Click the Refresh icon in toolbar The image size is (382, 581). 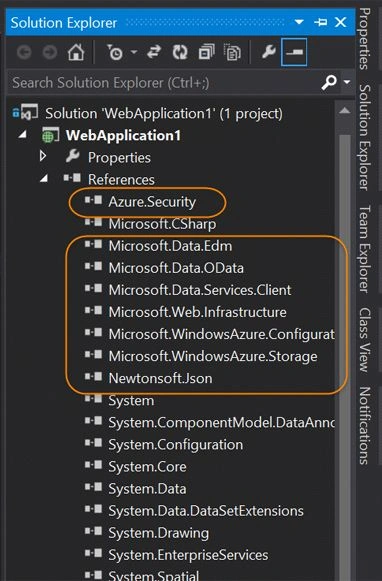[x=180, y=52]
